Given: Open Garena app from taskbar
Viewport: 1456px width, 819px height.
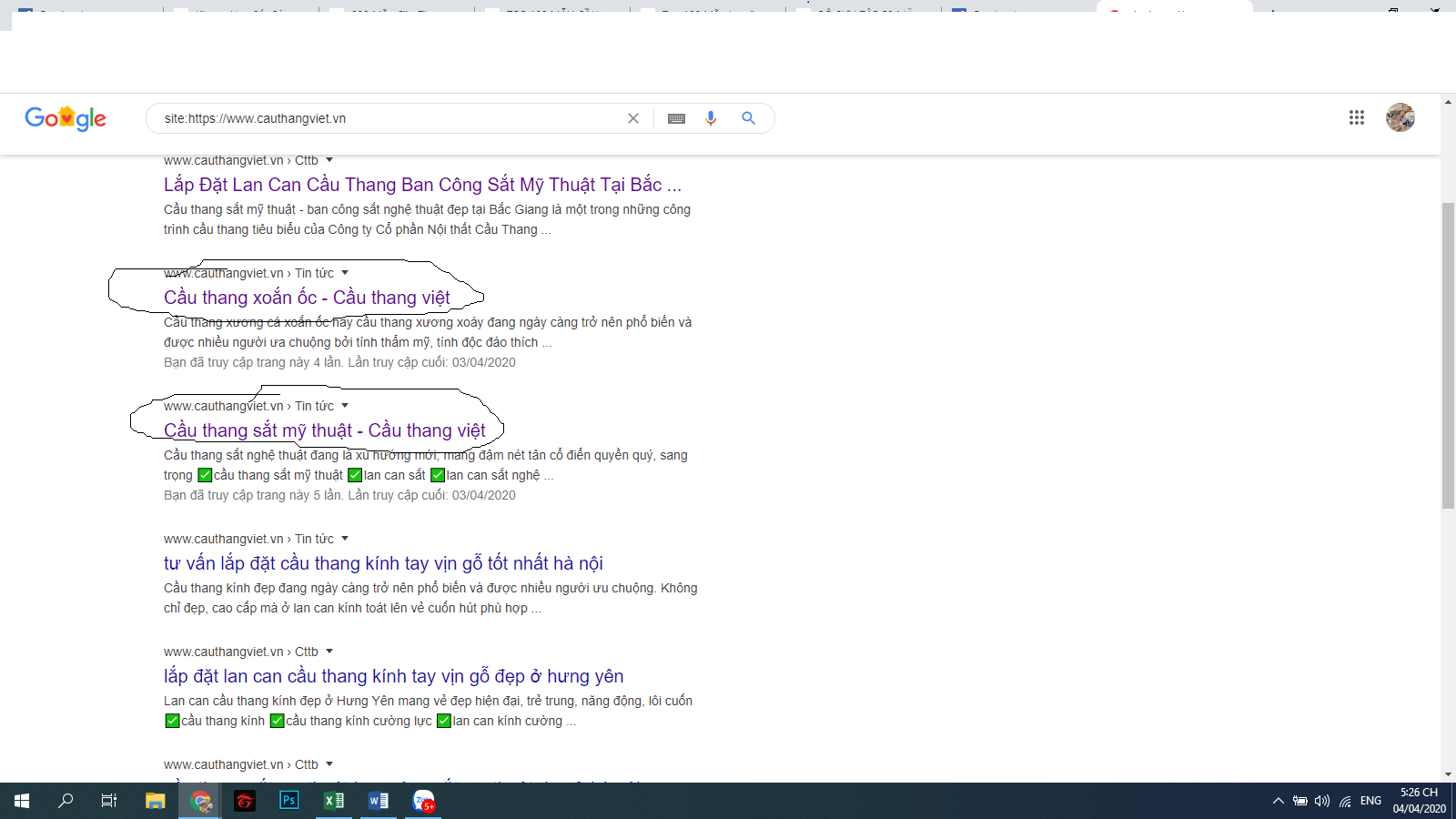Looking at the screenshot, I should tap(245, 801).
